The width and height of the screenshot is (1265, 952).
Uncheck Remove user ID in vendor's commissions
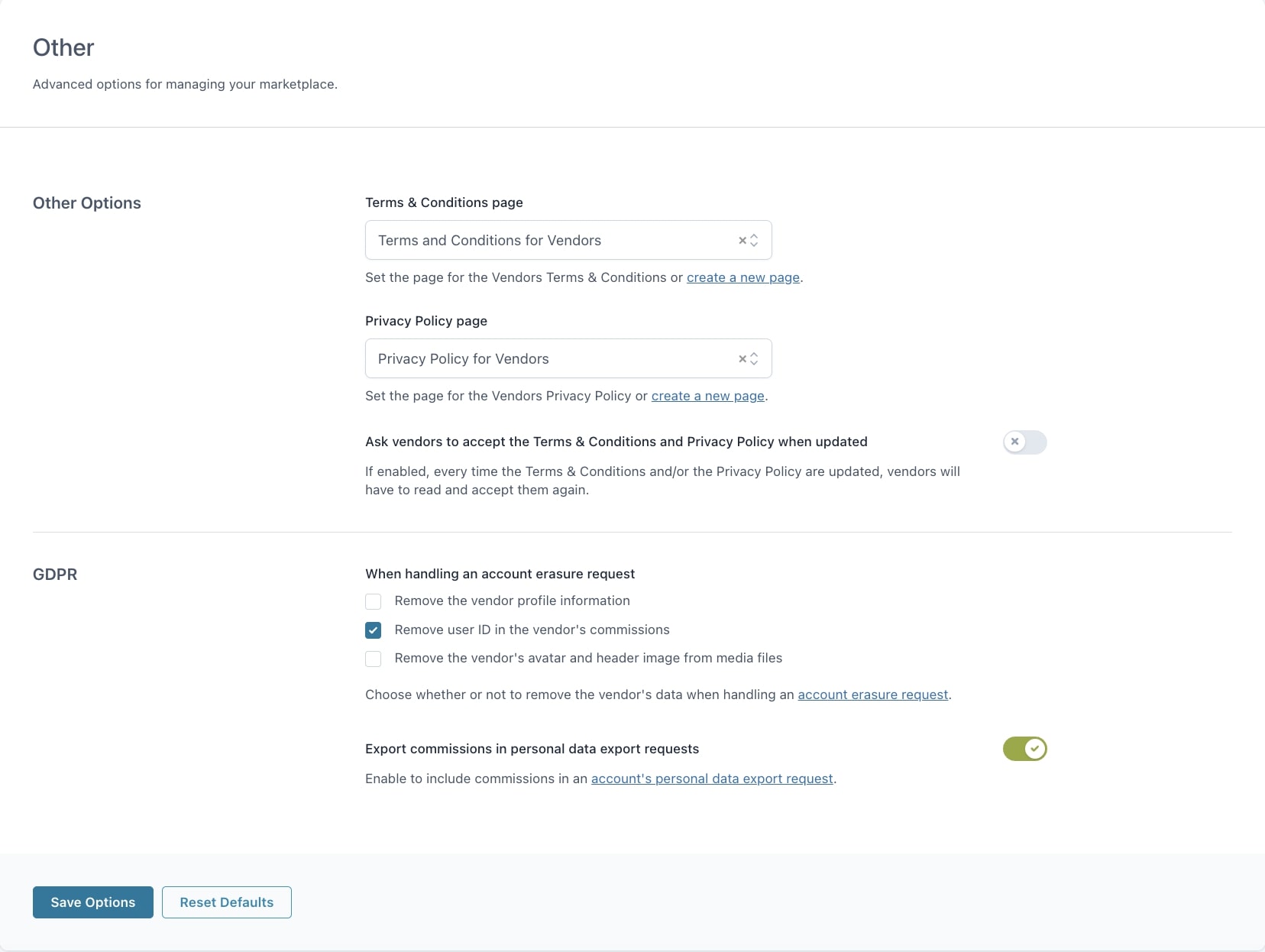374,630
